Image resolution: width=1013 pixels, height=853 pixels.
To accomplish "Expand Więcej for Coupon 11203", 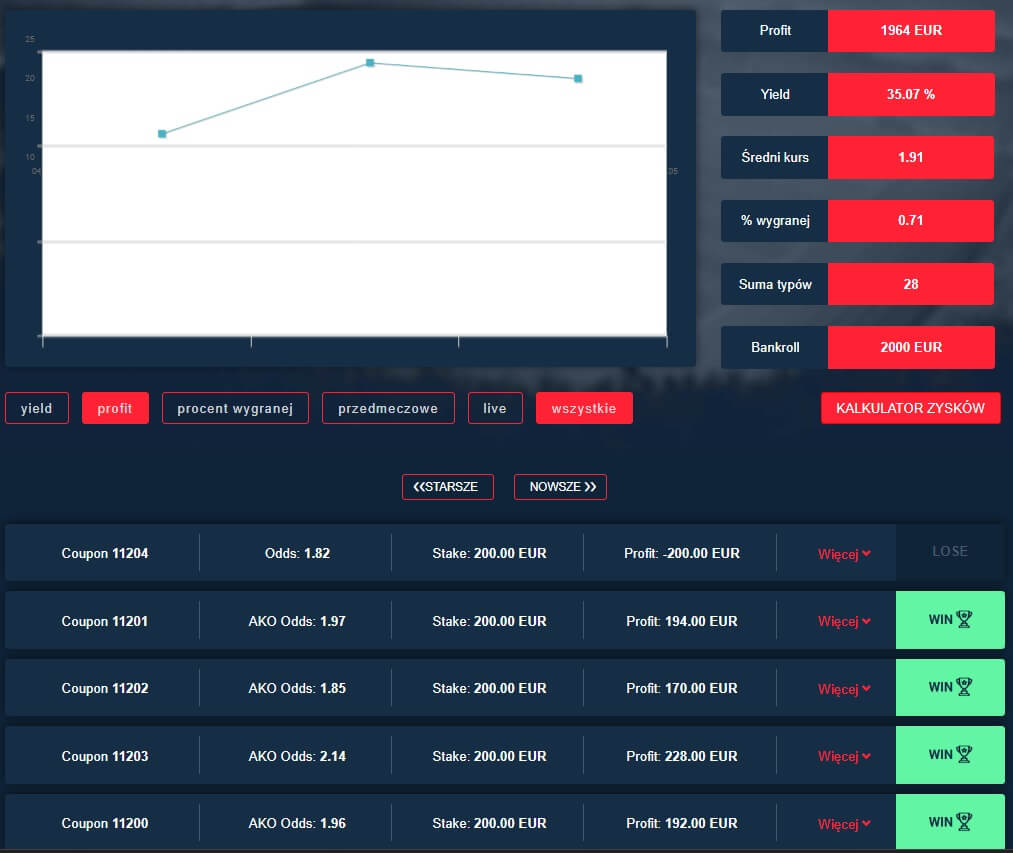I will [x=844, y=756].
